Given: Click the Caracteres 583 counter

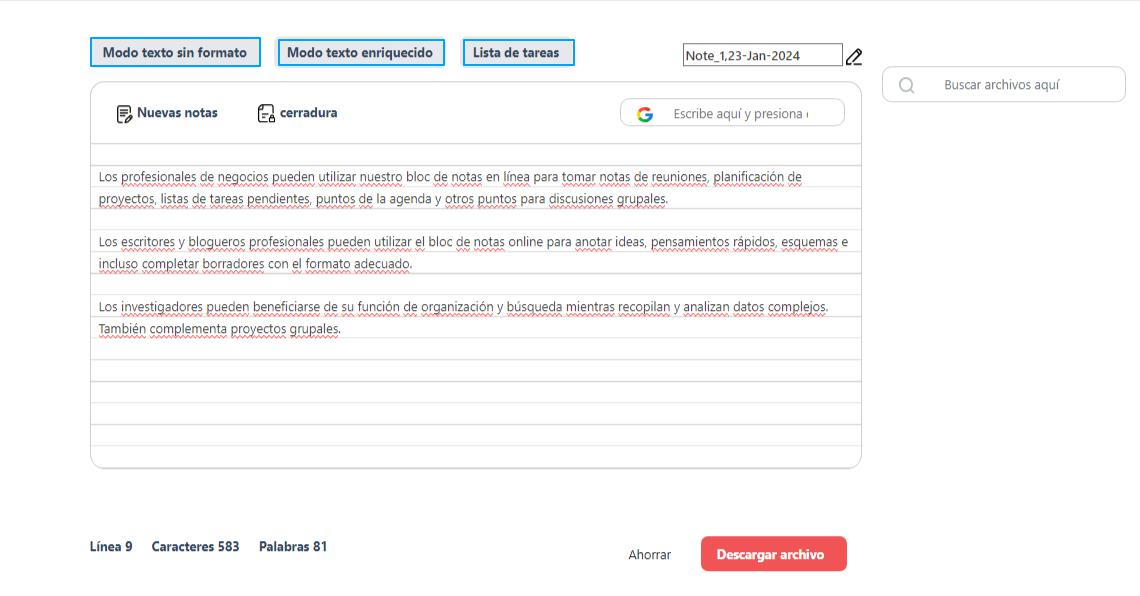Looking at the screenshot, I should (x=195, y=547).
